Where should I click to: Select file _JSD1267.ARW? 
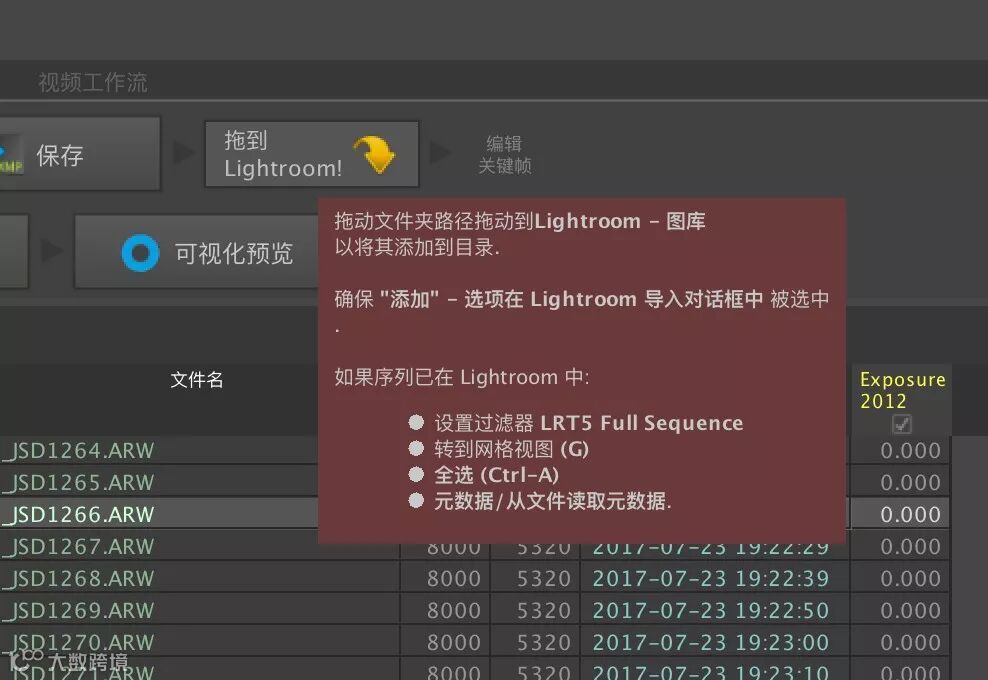coord(78,546)
